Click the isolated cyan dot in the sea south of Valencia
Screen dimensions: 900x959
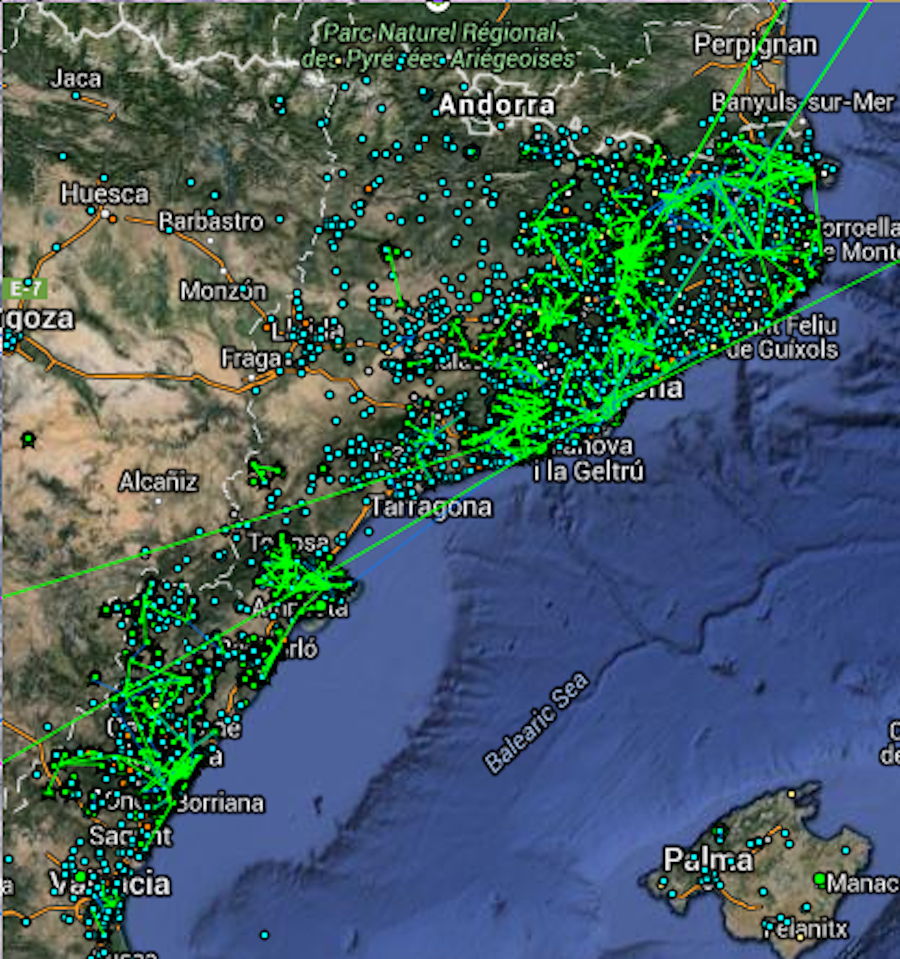pos(264,935)
